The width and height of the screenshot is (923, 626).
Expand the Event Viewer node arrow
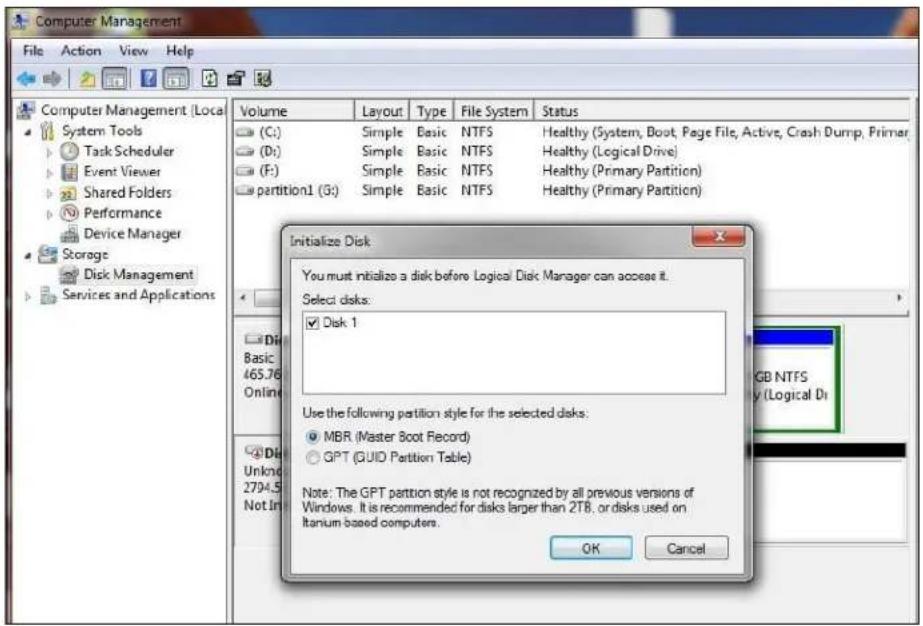[50, 173]
